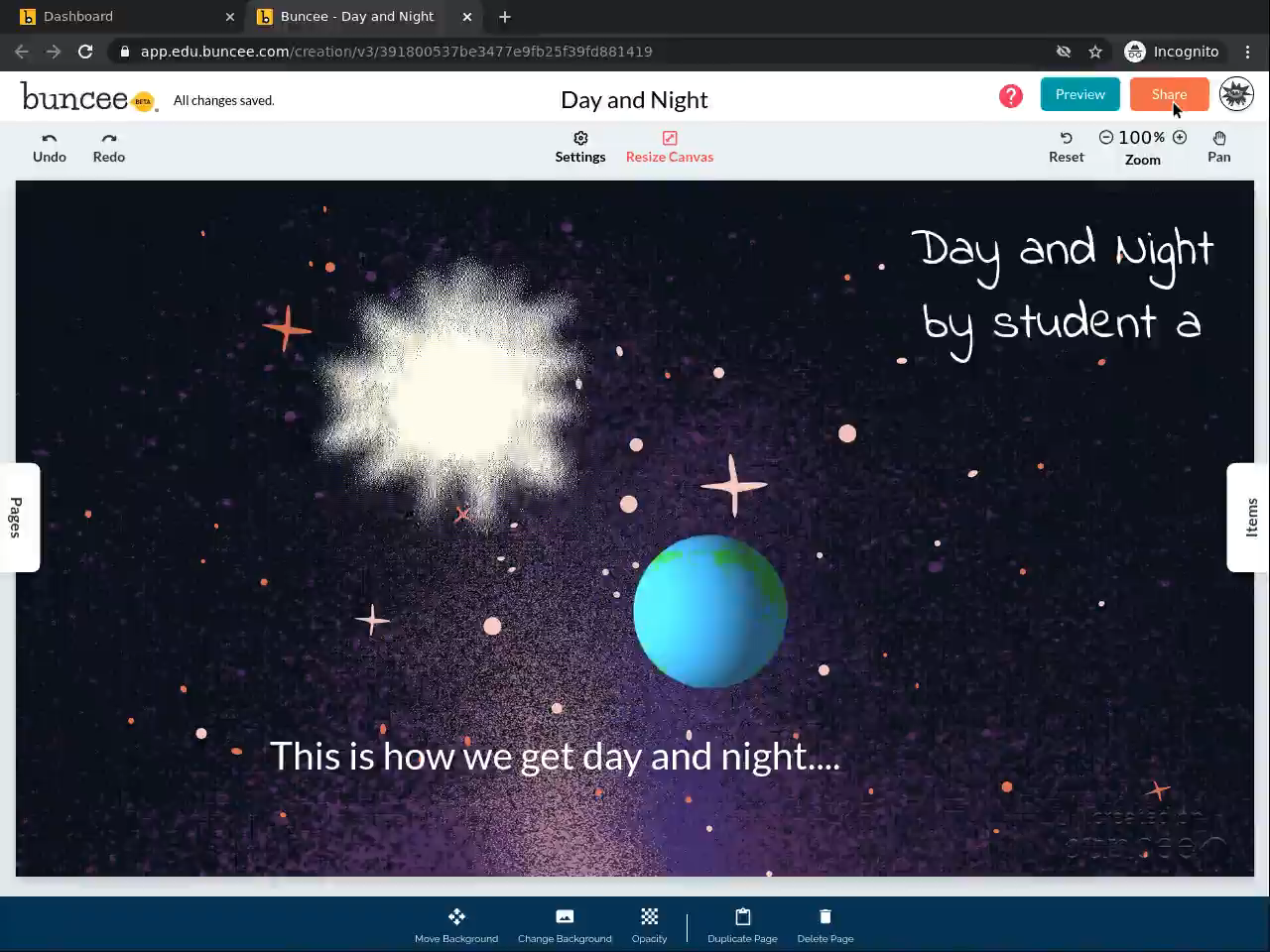The width and height of the screenshot is (1270, 952).
Task: Reload the browser page
Action: click(x=85, y=52)
